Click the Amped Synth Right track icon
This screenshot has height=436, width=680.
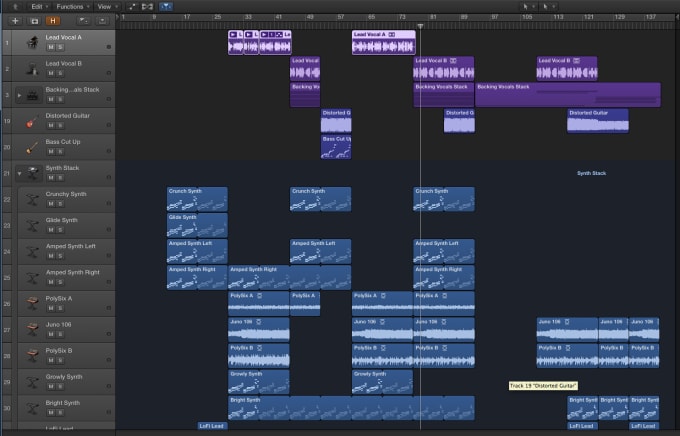(32, 278)
